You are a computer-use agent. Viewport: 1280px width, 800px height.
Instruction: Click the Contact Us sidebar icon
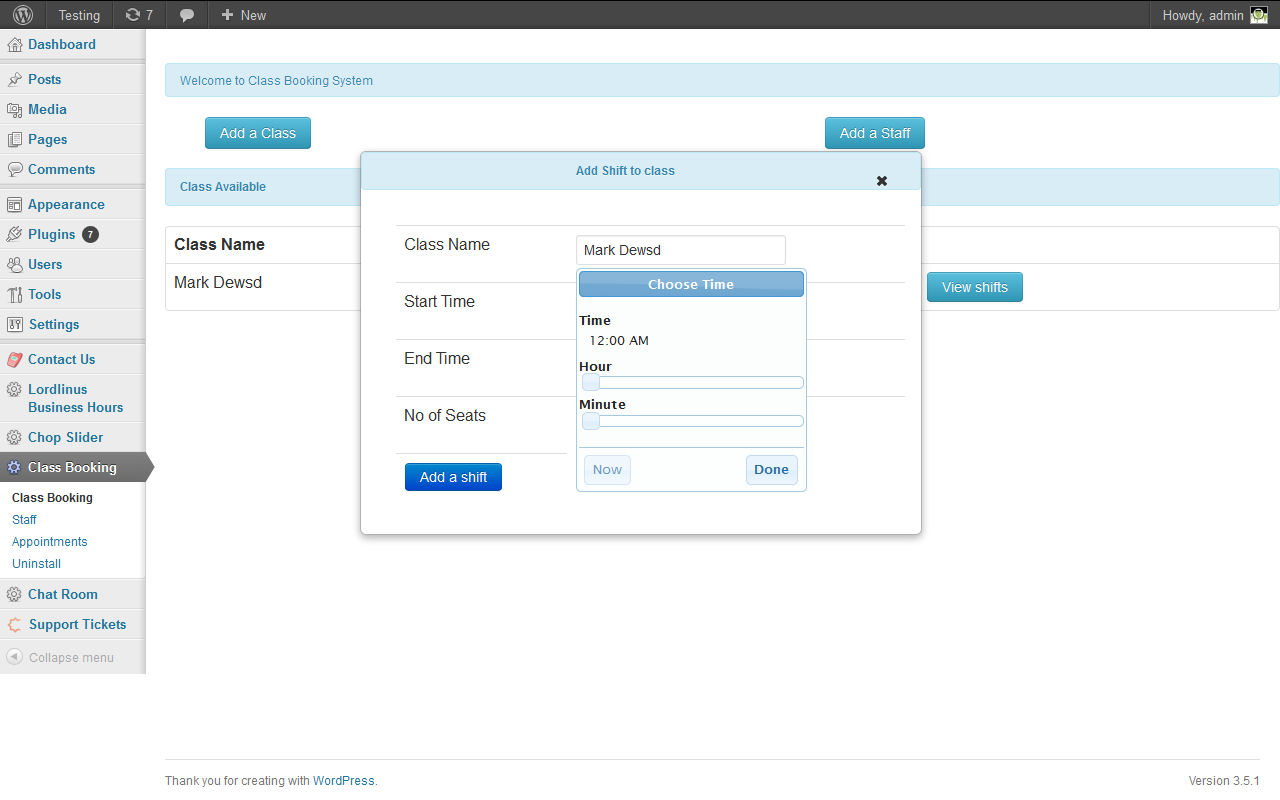tap(14, 359)
